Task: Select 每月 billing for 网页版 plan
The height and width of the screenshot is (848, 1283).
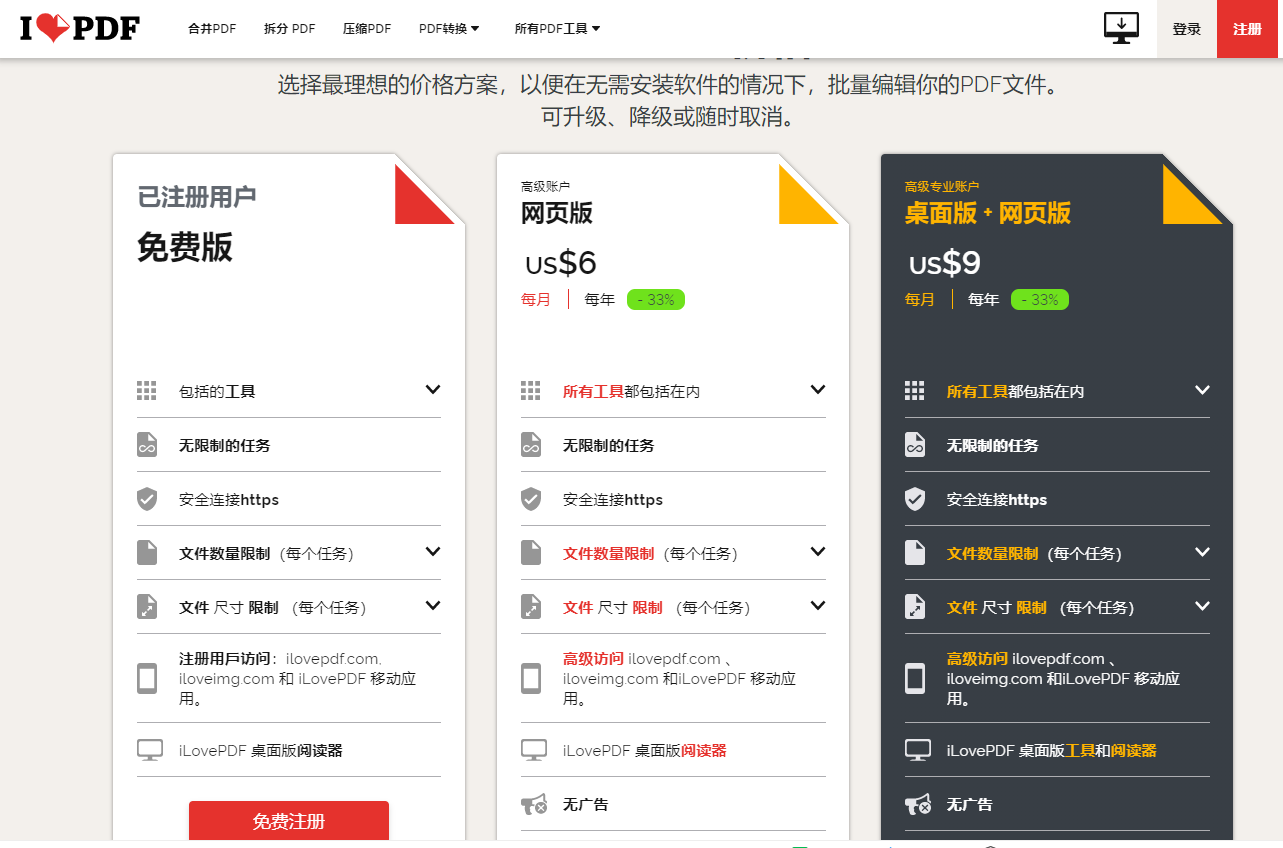Action: (x=536, y=299)
